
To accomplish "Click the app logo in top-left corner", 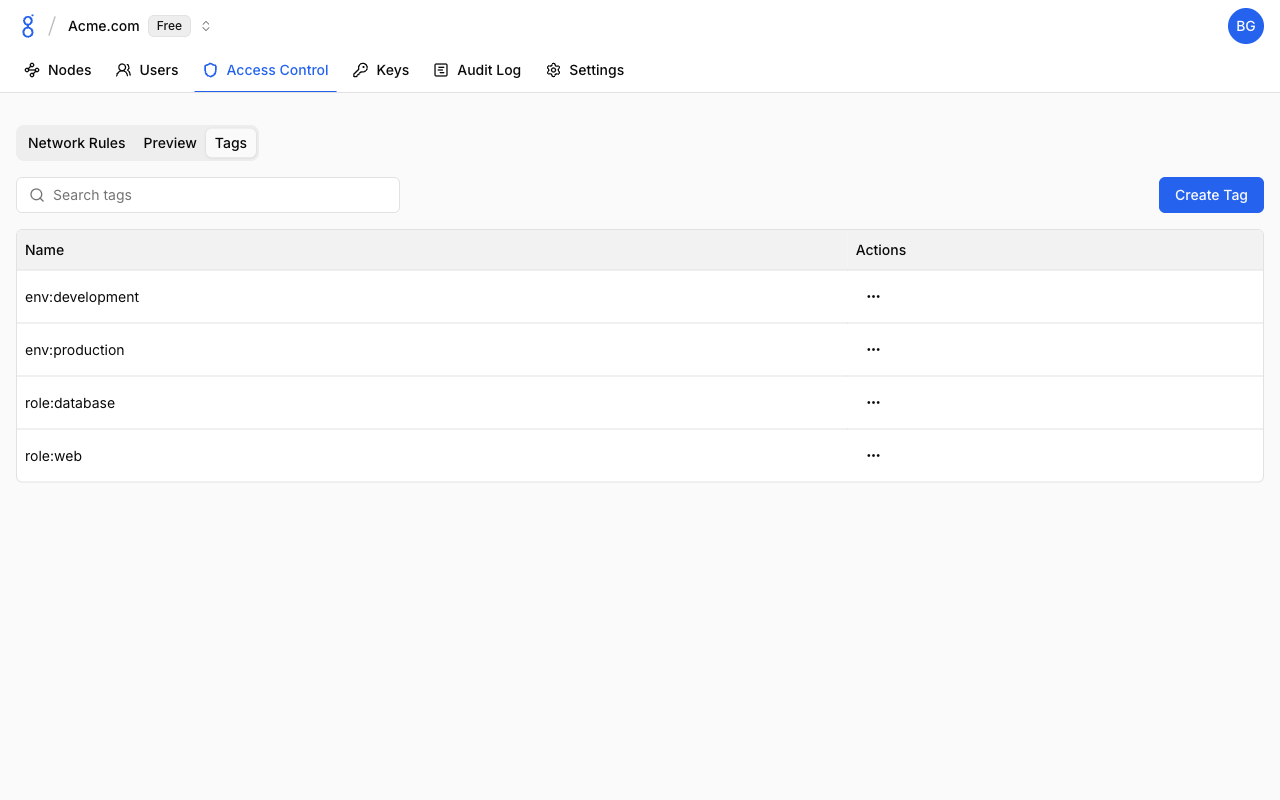I will point(28,26).
